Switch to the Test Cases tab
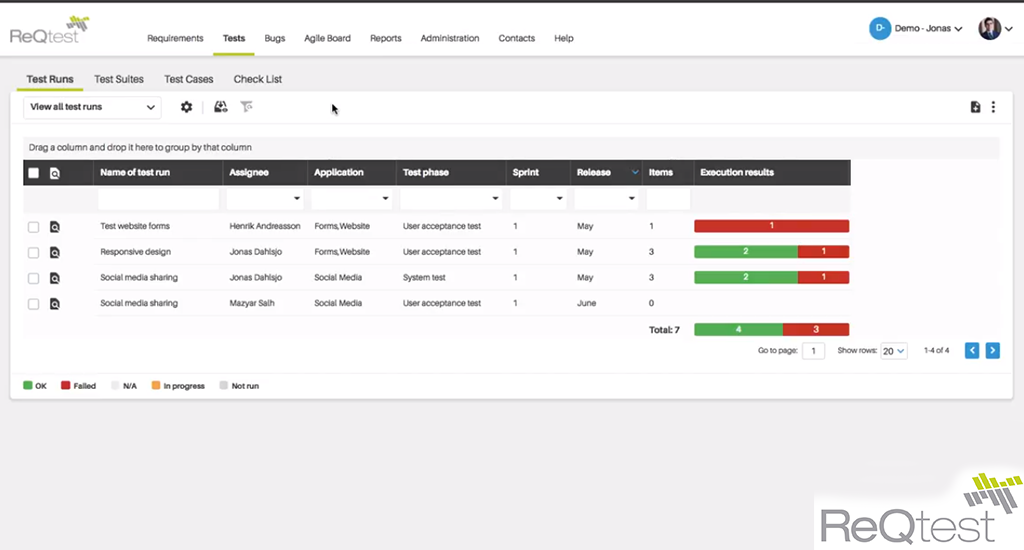Image resolution: width=1024 pixels, height=550 pixels. coord(189,79)
